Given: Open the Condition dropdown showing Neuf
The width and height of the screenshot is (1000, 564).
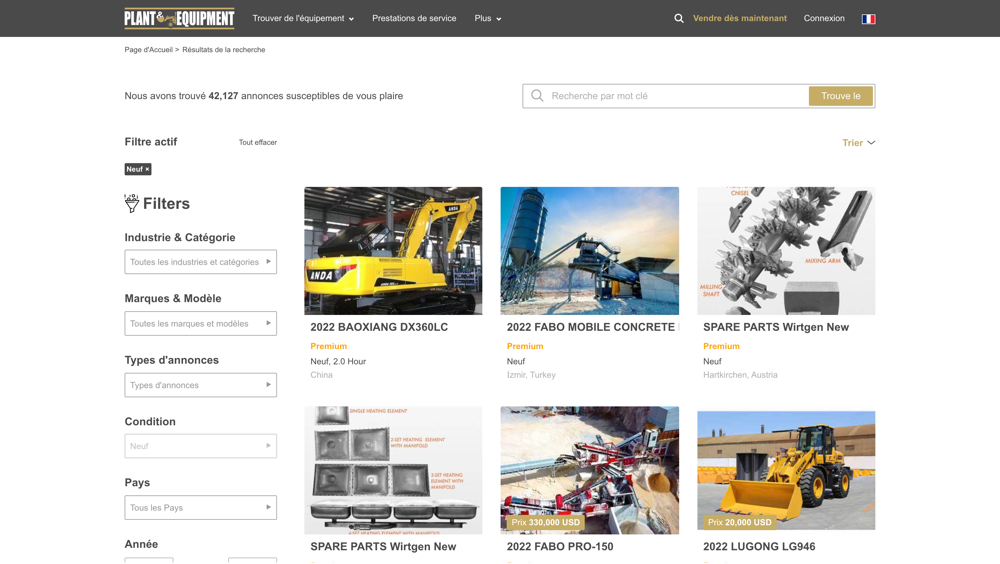Looking at the screenshot, I should 200,446.
